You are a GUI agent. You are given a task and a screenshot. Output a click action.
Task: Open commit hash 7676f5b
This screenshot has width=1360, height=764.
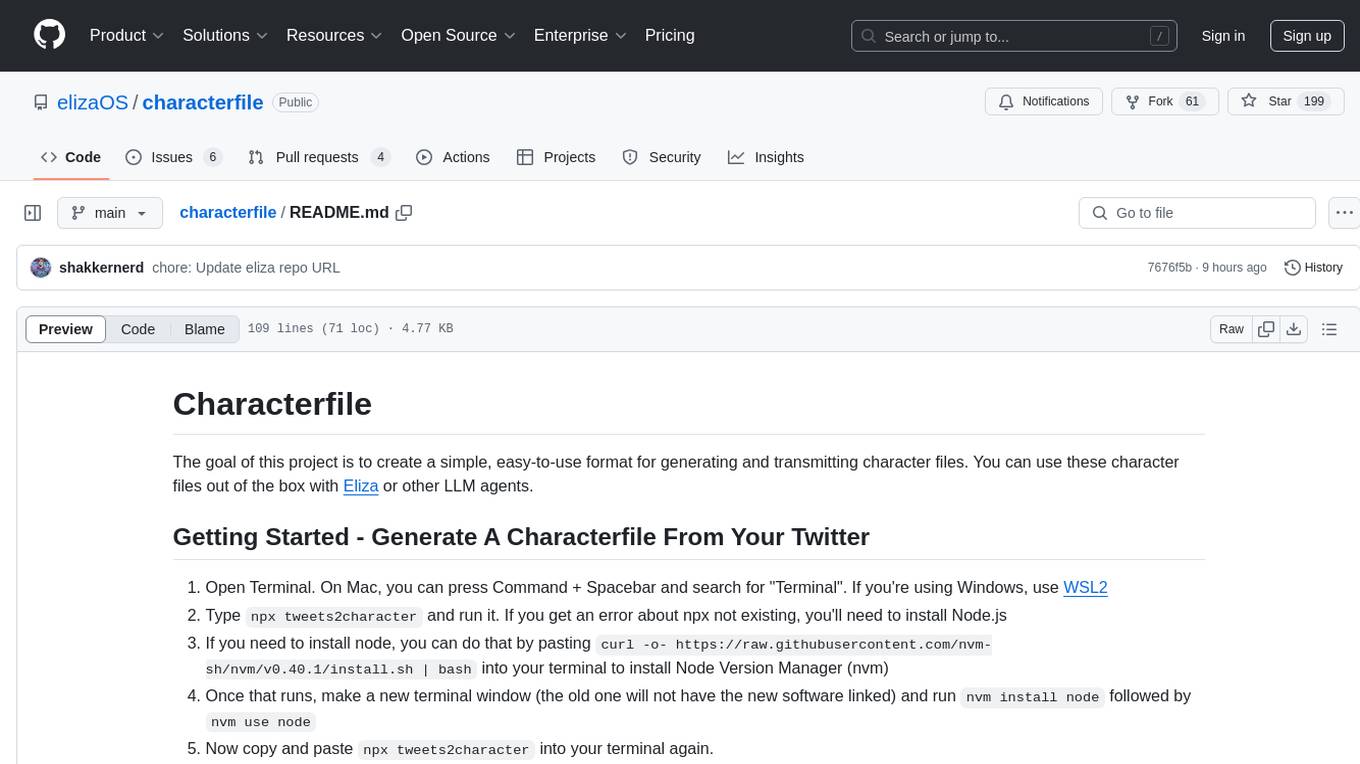[1169, 268]
